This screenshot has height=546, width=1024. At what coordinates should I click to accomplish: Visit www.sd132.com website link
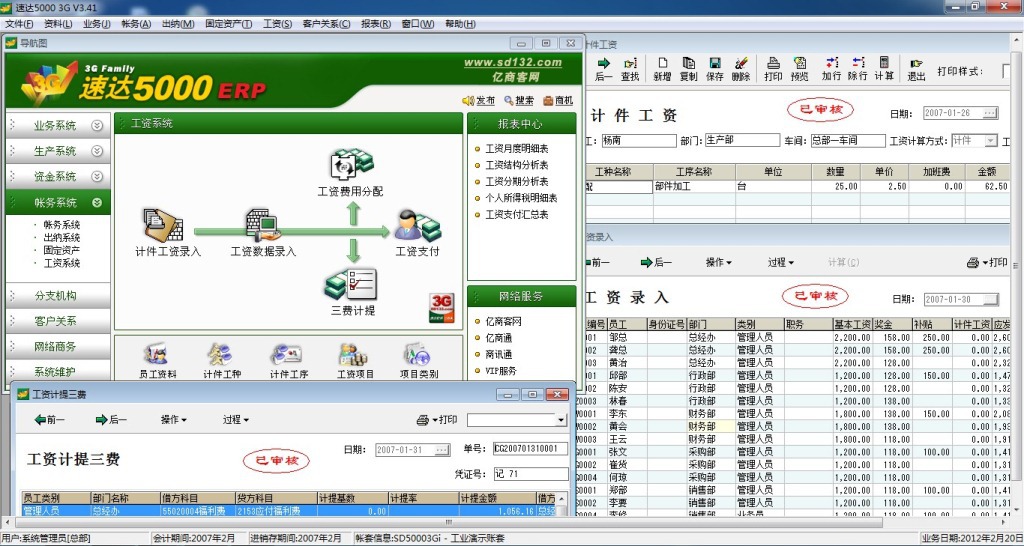coord(513,63)
